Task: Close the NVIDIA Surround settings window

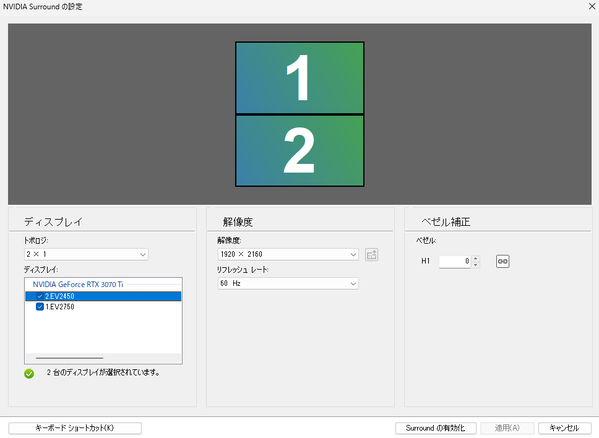Action: [x=592, y=6]
